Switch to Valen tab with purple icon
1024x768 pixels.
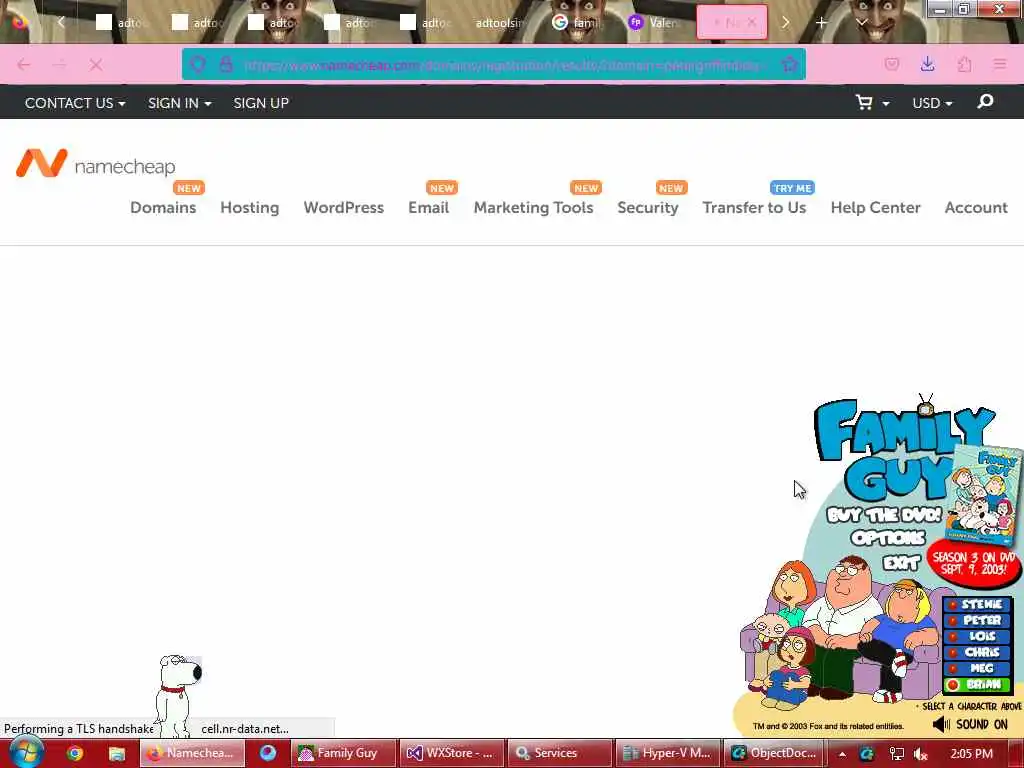point(654,22)
